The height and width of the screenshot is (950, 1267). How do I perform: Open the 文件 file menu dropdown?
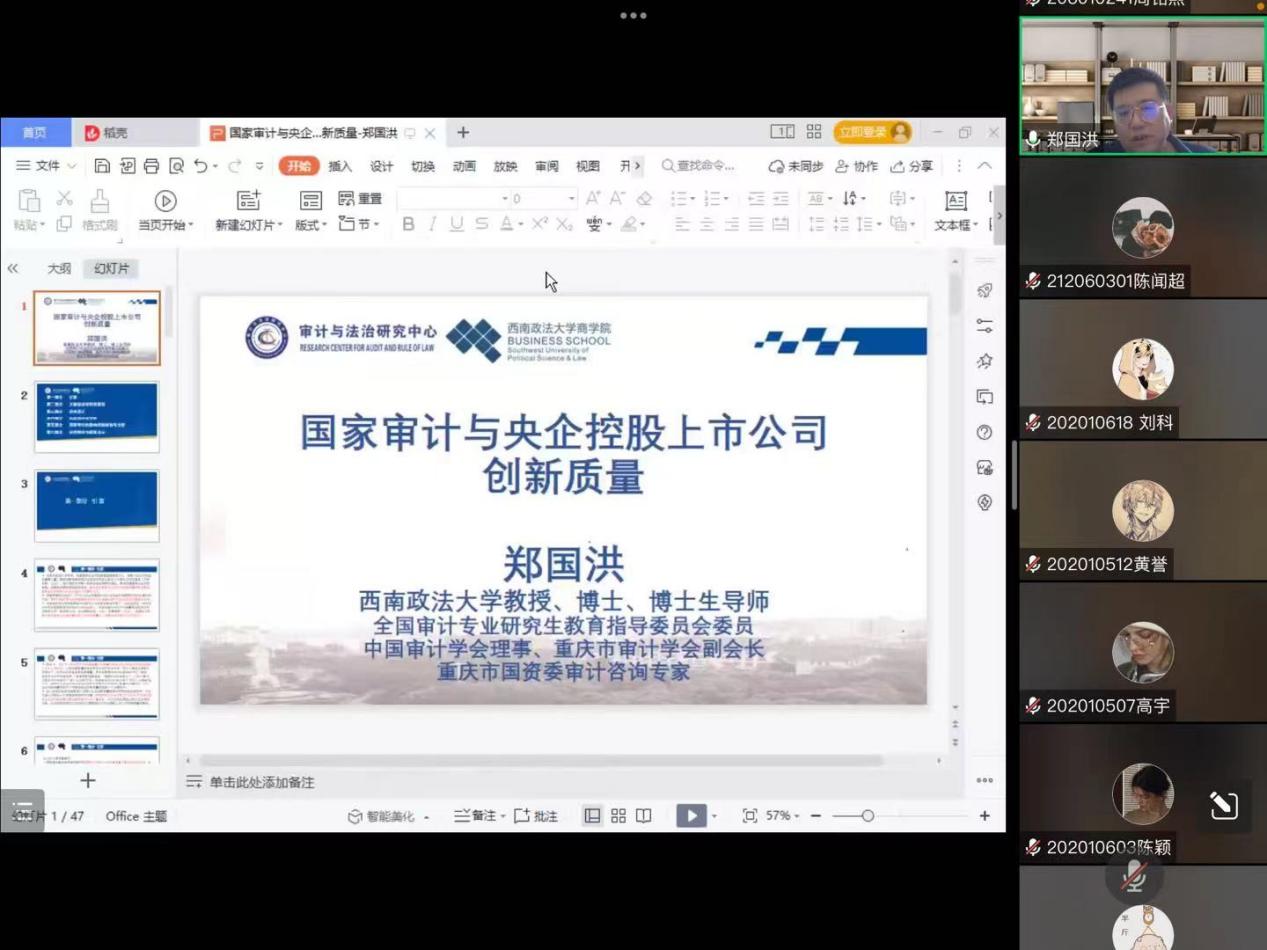[x=46, y=166]
